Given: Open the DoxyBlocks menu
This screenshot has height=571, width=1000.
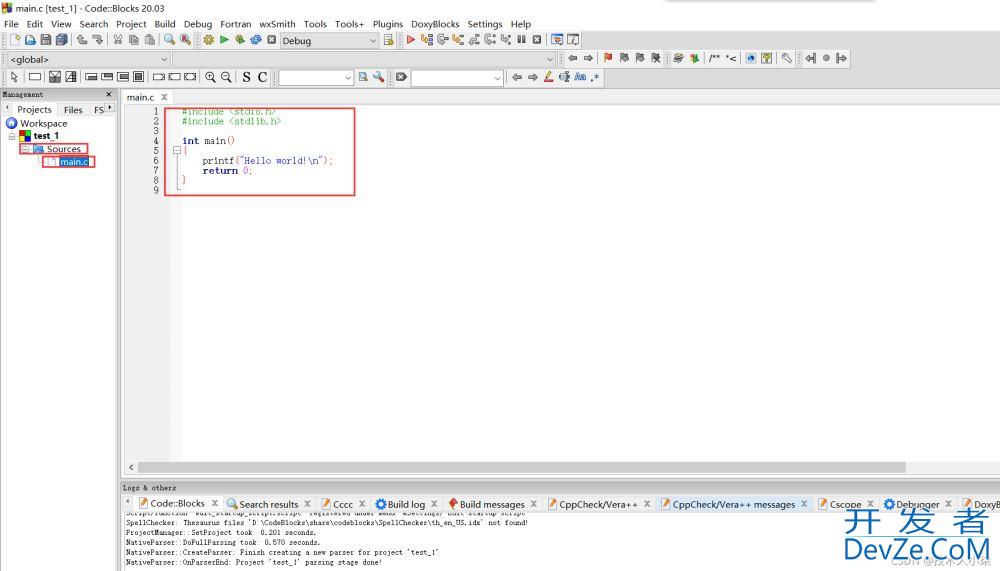Looking at the screenshot, I should click(x=435, y=24).
